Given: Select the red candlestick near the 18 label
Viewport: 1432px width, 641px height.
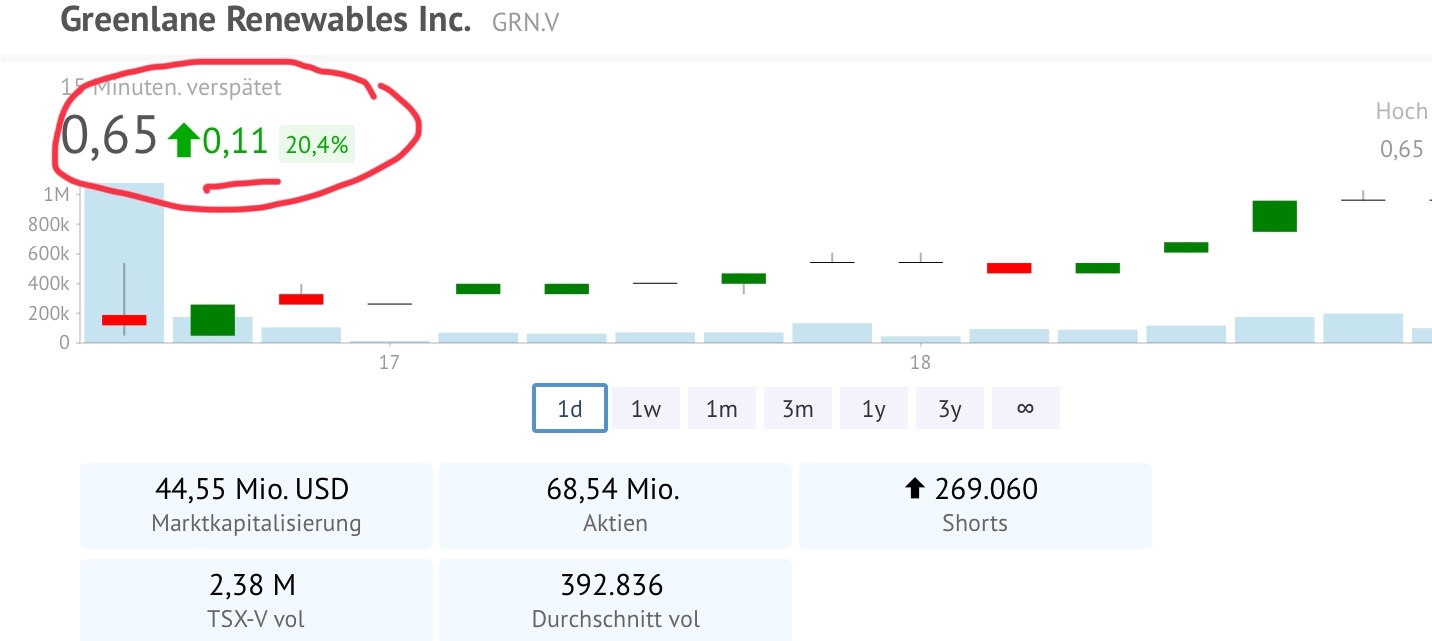Looking at the screenshot, I should [1010, 266].
